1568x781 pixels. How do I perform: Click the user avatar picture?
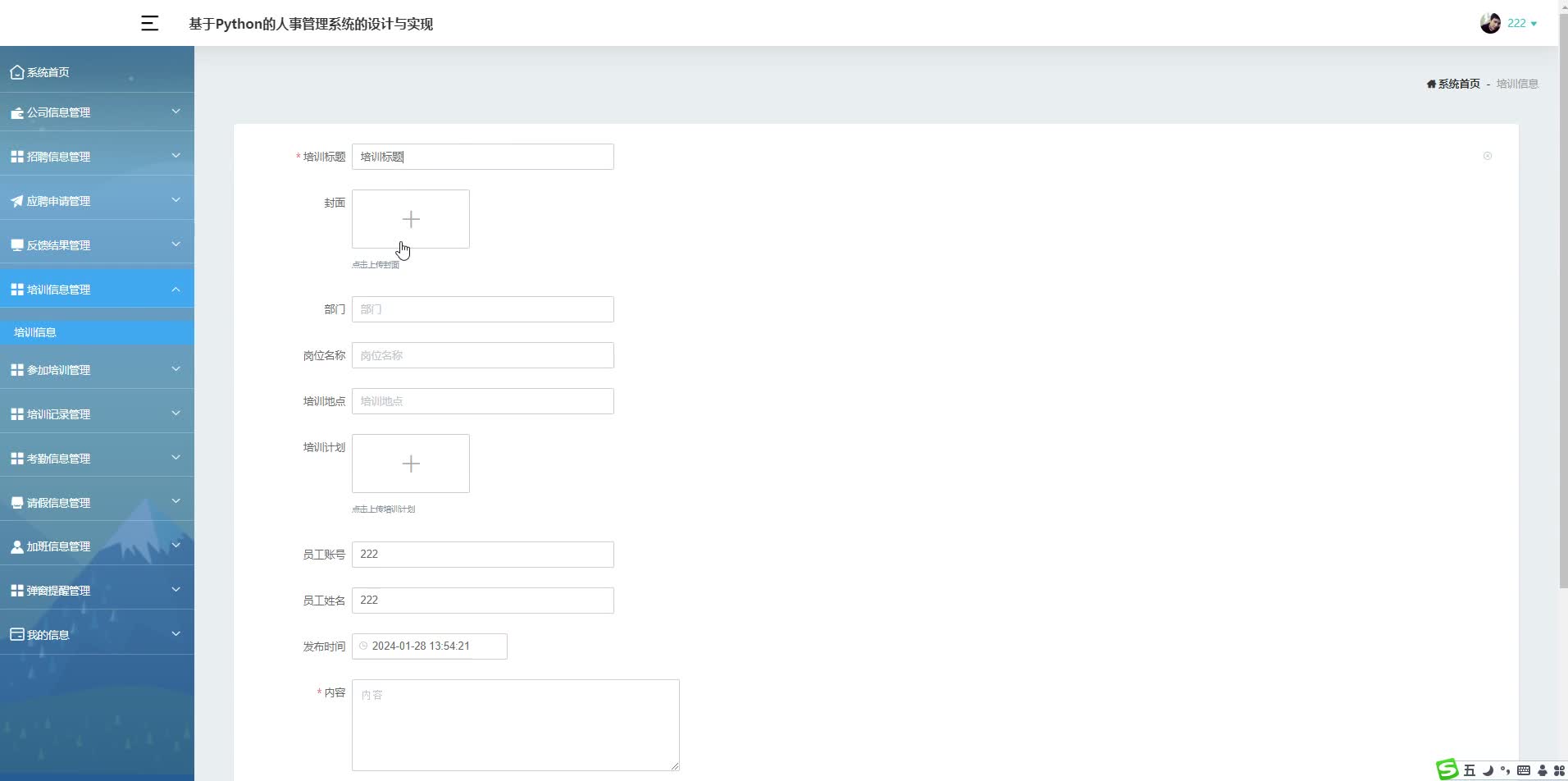(1490, 23)
